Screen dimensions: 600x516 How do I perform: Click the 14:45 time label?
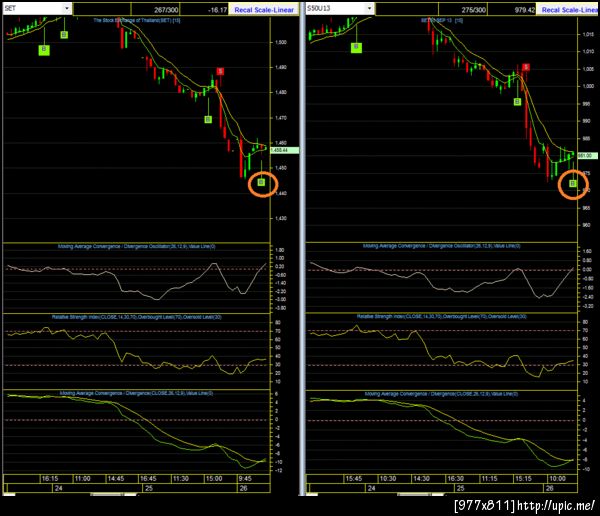tap(116, 478)
